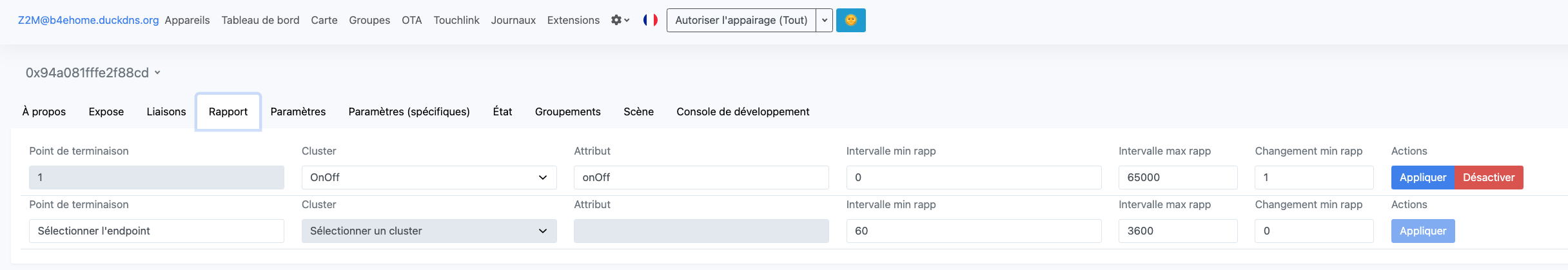Expand device name 0x94a081fffe2f88cd selector
This screenshot has width=1568, height=270.
point(93,73)
